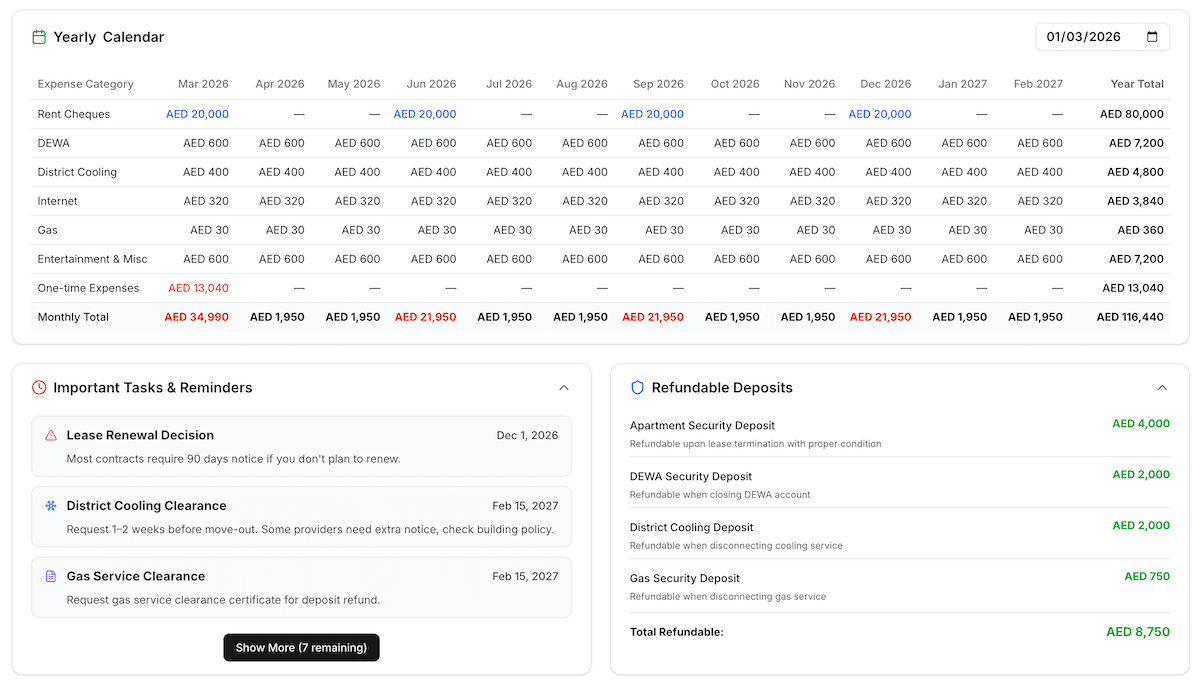This screenshot has width=1200, height=684.
Task: Click the green calendar icon beside Yearly Calendar
Action: pyautogui.click(x=39, y=36)
